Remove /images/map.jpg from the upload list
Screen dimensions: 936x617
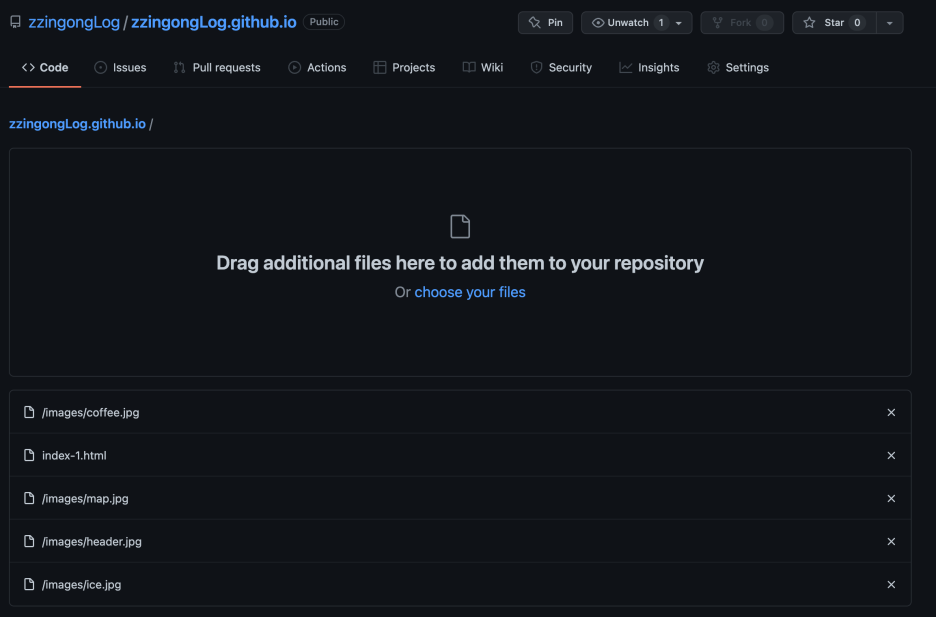pyautogui.click(x=891, y=498)
